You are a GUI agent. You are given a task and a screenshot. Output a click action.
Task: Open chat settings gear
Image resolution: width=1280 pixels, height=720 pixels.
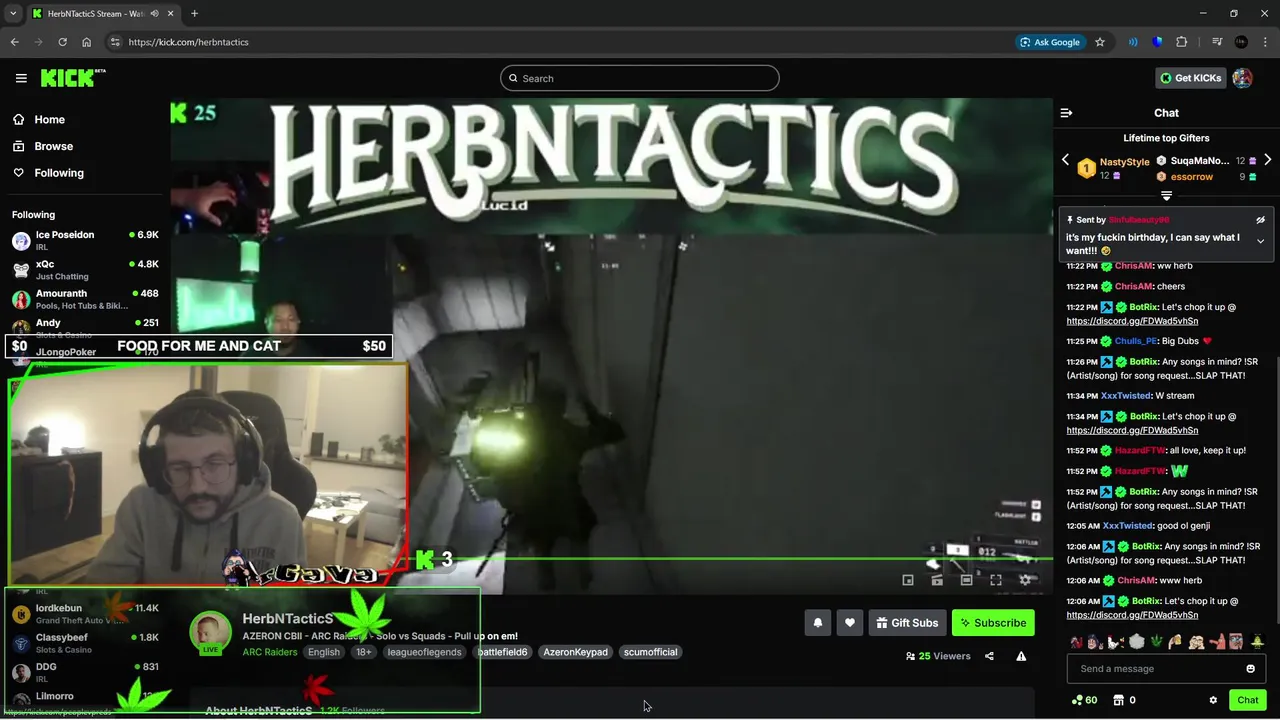coord(1213,700)
